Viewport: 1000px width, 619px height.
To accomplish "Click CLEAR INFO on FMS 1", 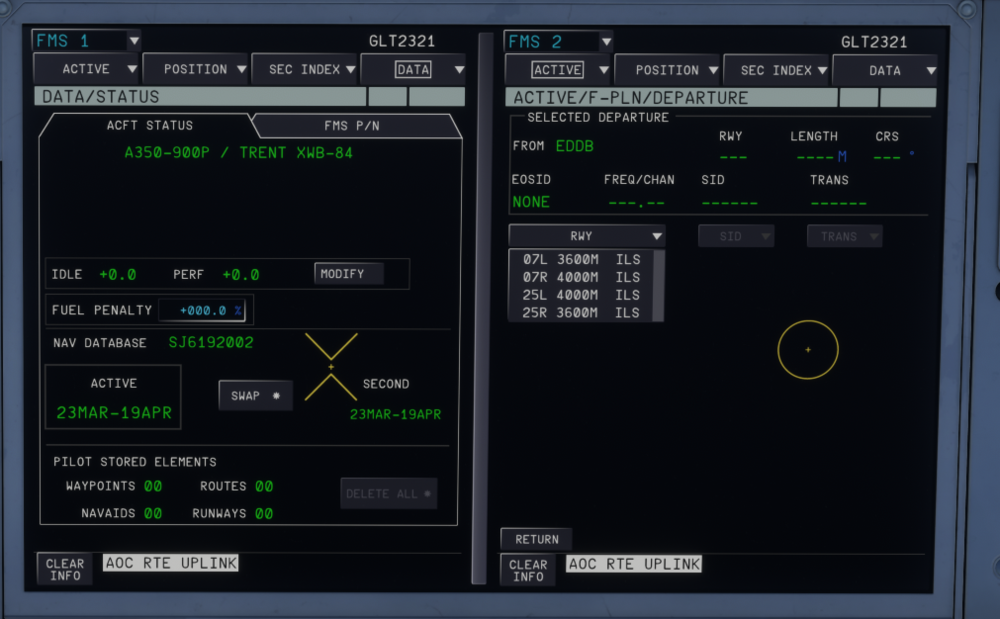I will pos(65,569).
